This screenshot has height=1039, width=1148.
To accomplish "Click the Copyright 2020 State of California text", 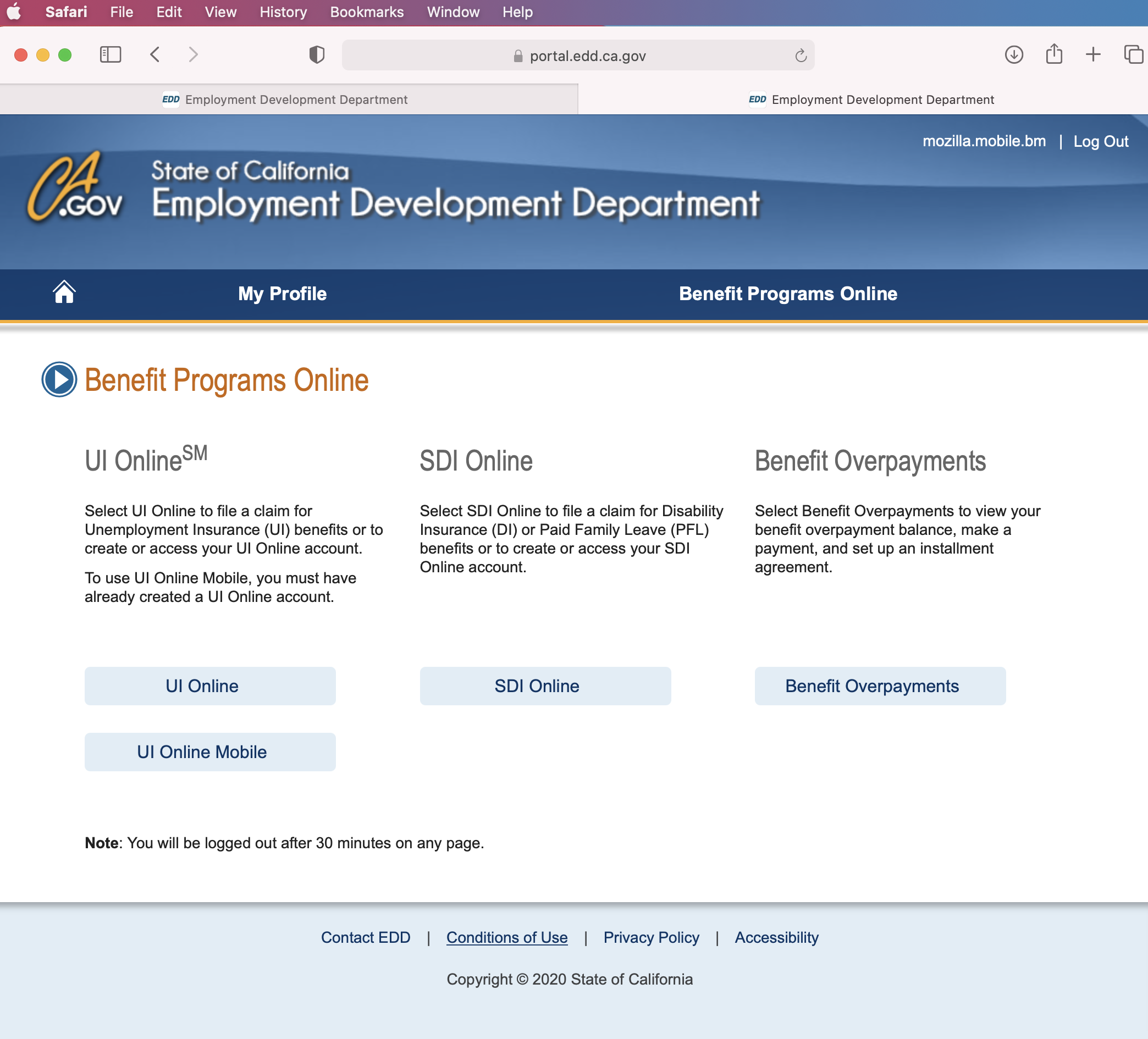I will [x=570, y=979].
